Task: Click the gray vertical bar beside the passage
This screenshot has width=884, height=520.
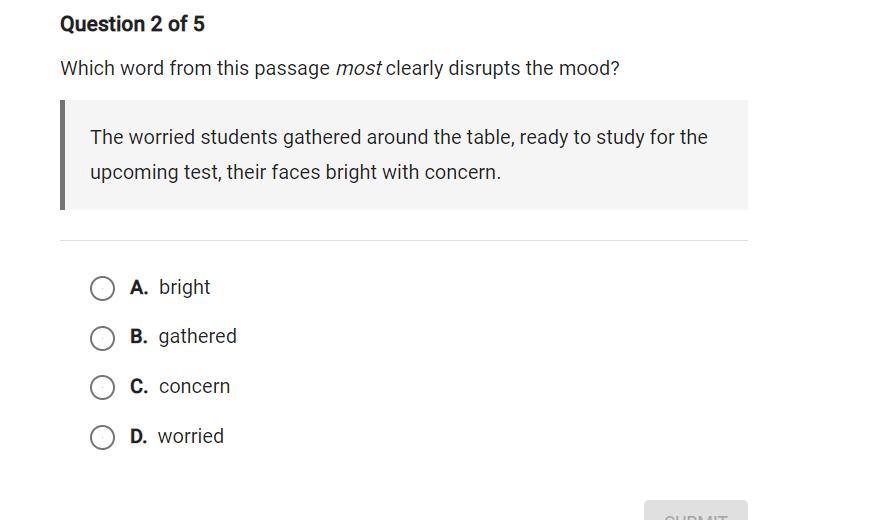Action: pyautogui.click(x=63, y=155)
